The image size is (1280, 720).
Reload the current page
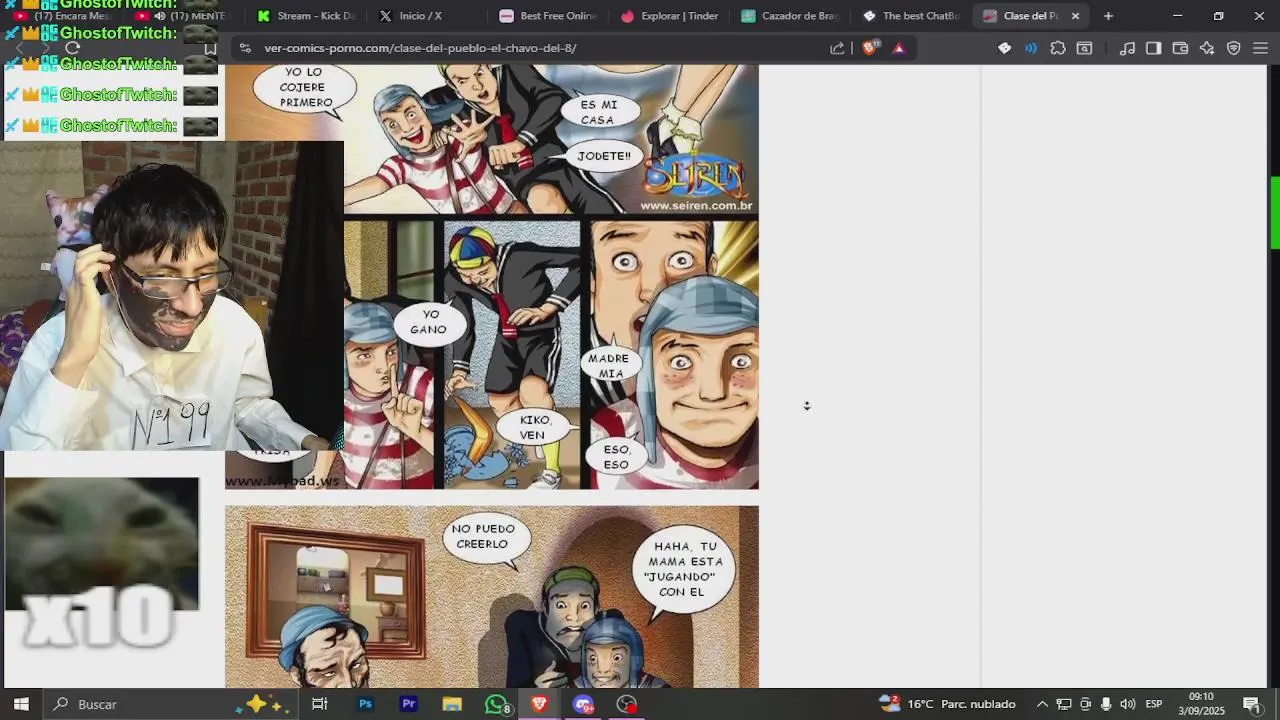coord(72,48)
